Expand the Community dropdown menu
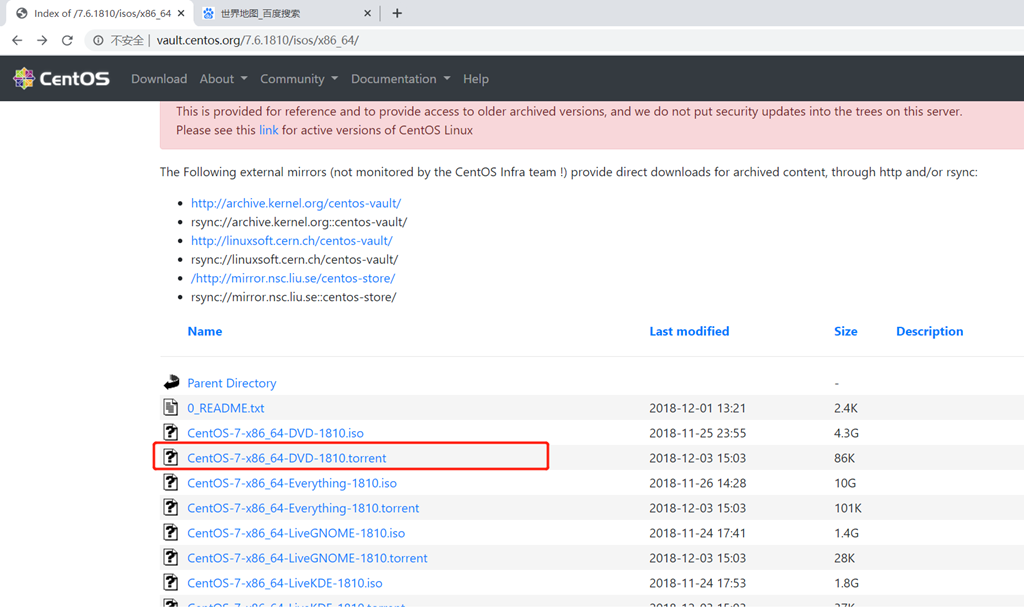The width and height of the screenshot is (1024, 608). (x=298, y=78)
